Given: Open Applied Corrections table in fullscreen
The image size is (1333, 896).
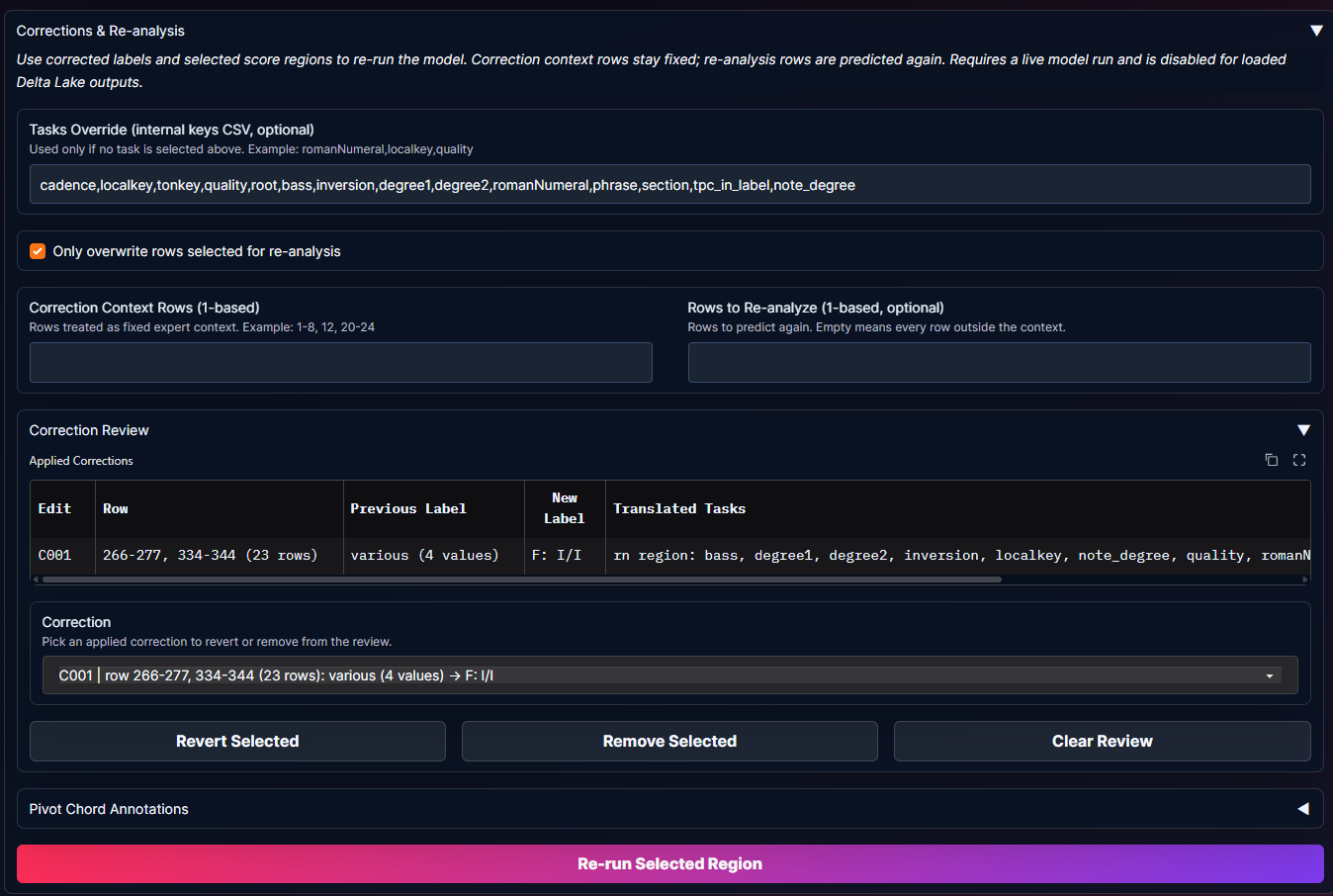Looking at the screenshot, I should click(1299, 460).
